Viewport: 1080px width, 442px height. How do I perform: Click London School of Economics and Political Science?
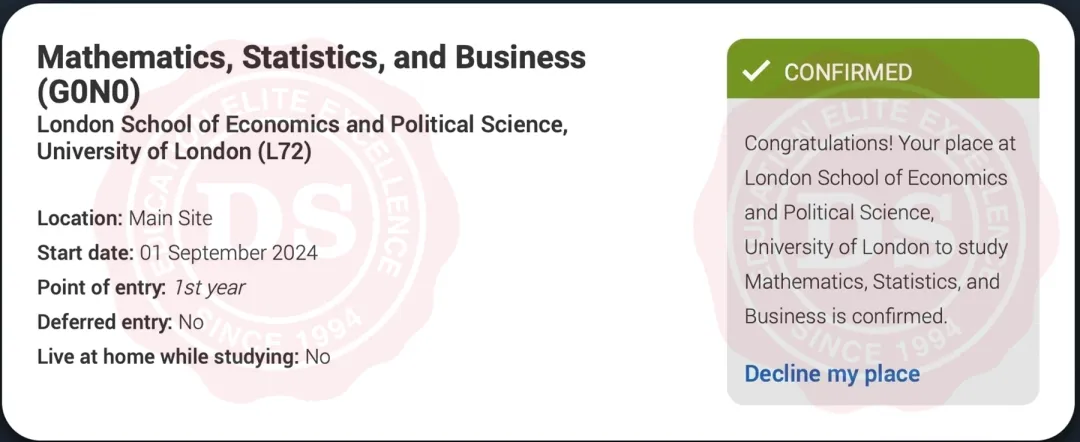[302, 126]
